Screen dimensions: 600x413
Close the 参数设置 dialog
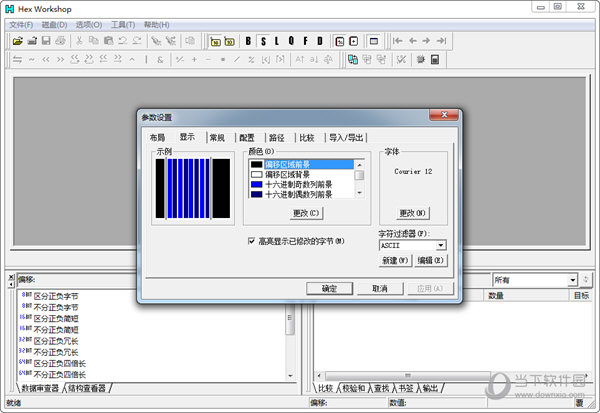[x=444, y=114]
